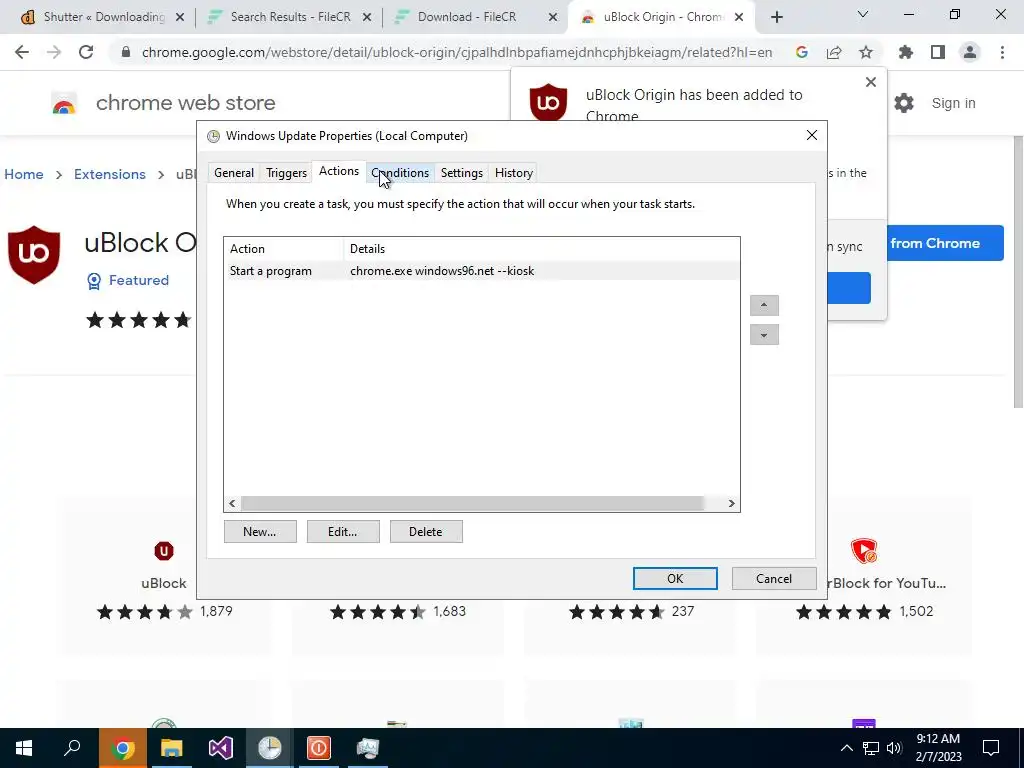Open File Explorer from the taskbar

171,748
